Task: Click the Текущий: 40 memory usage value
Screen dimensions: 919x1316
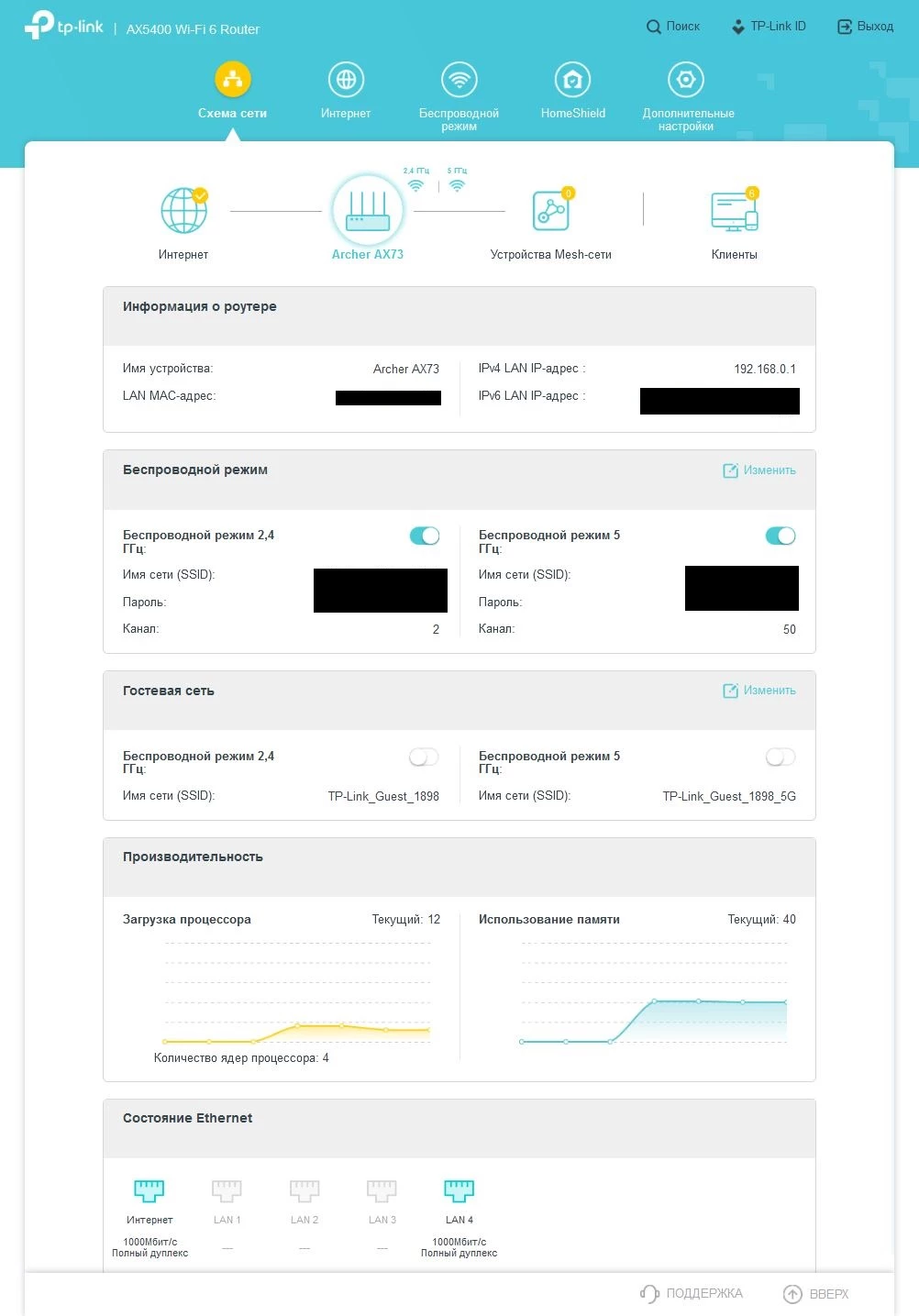Action: 762,919
